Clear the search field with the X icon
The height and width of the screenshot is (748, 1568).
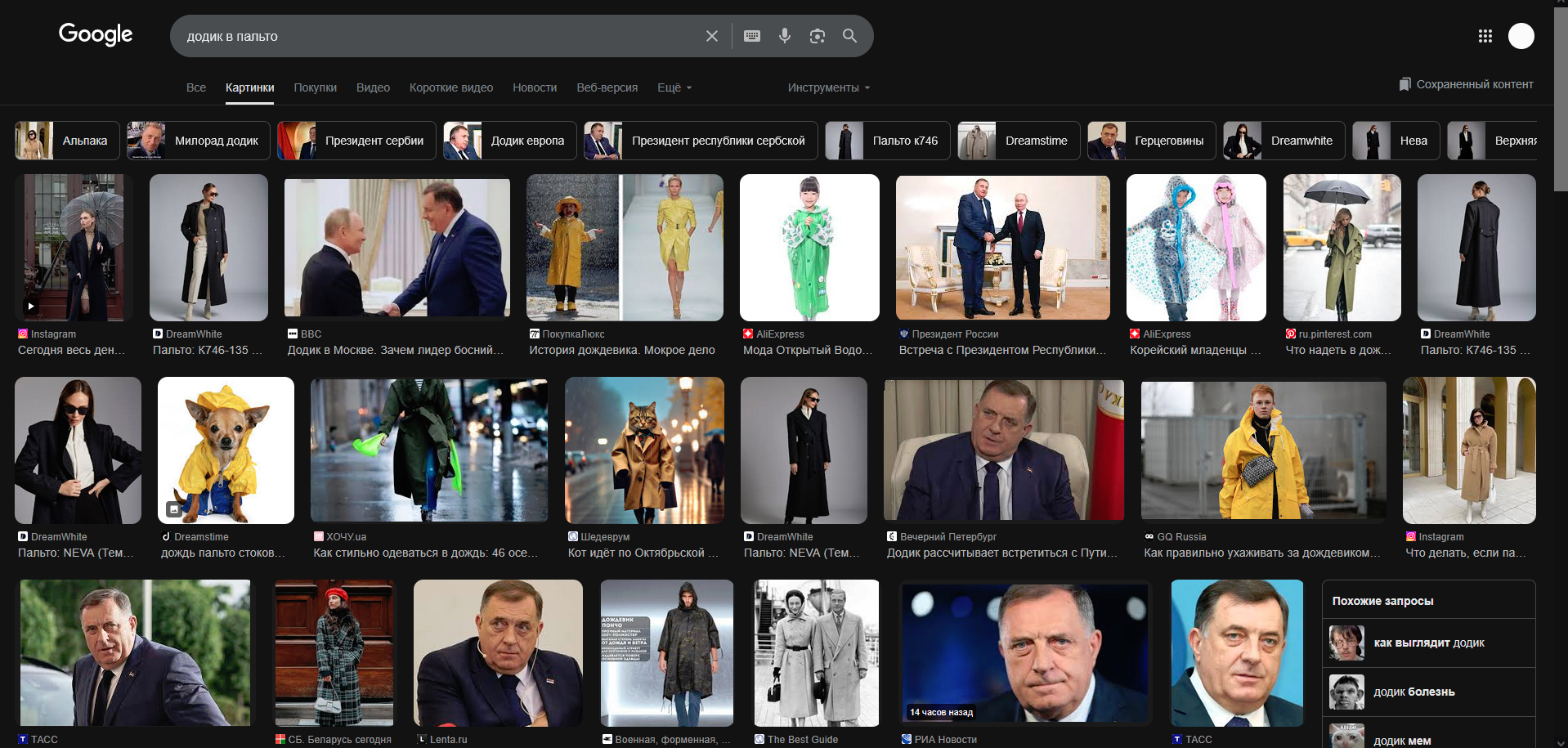[x=711, y=36]
